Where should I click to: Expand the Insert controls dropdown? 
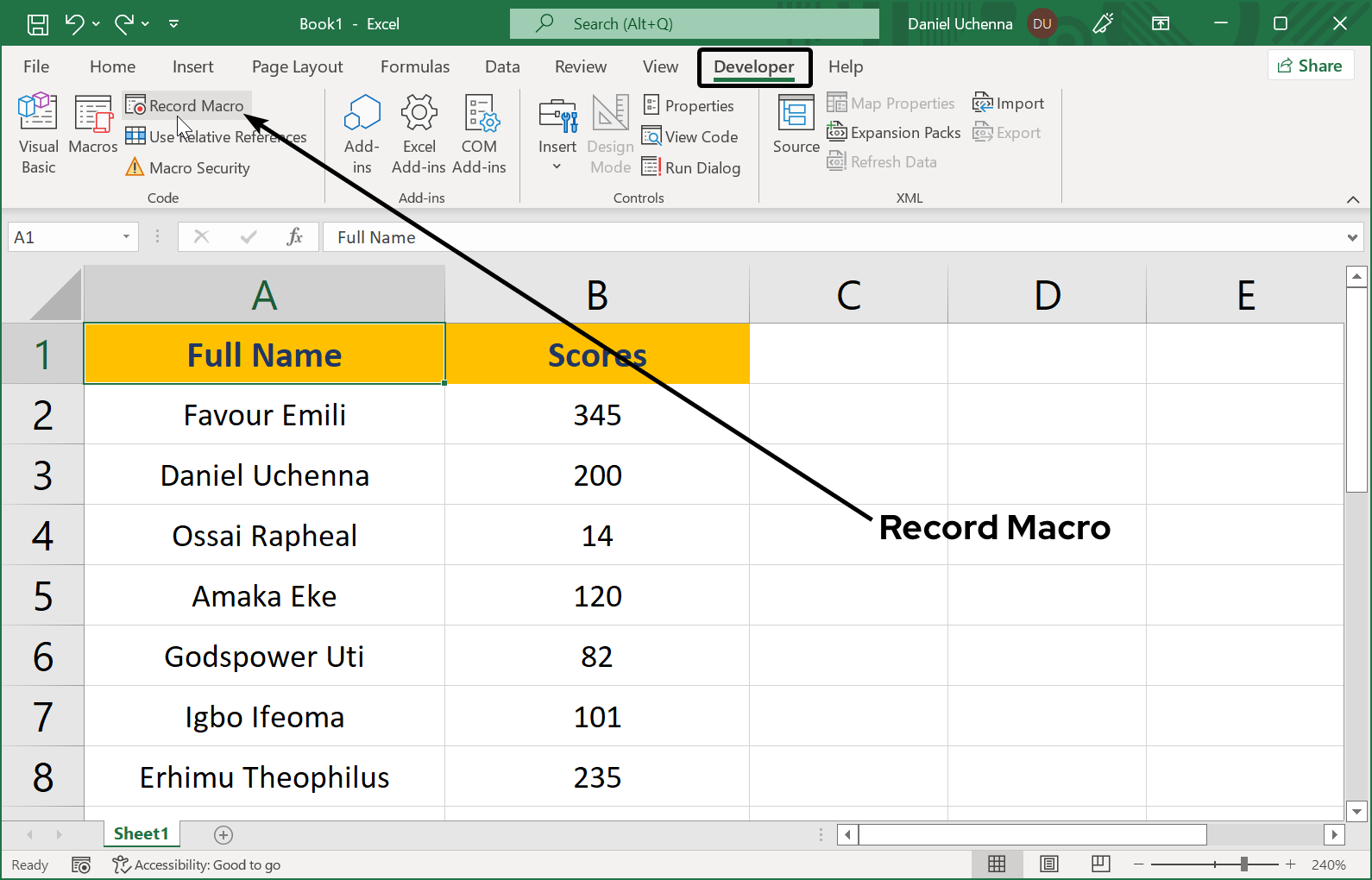tap(557, 166)
